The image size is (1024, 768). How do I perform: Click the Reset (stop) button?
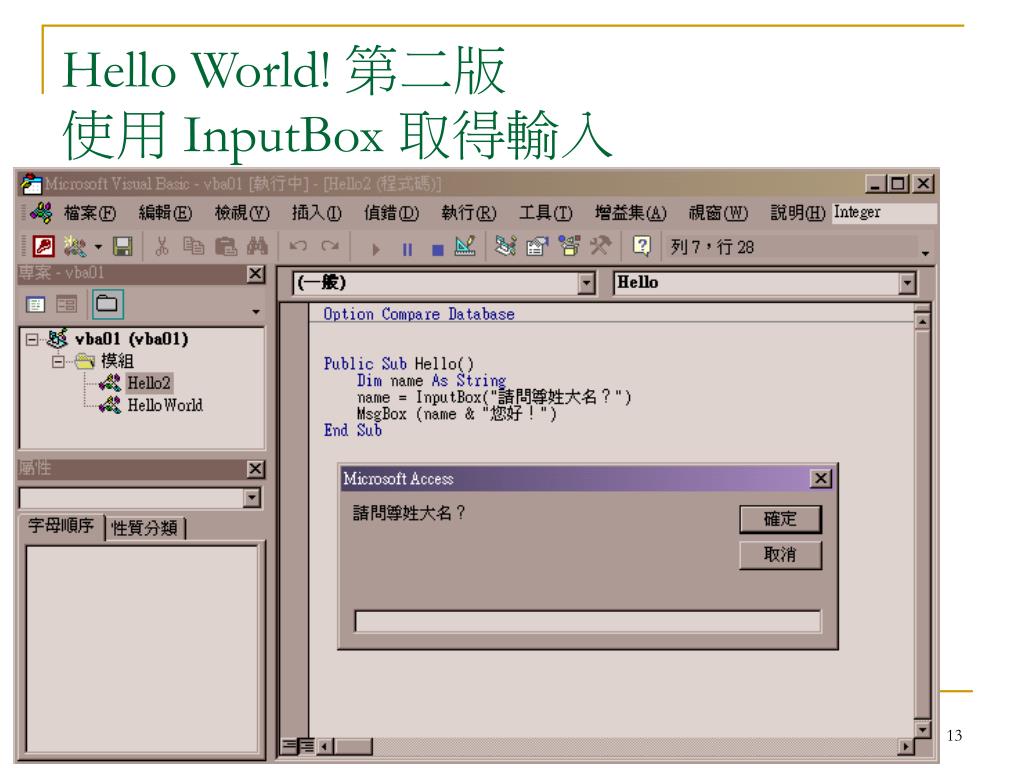tap(438, 249)
